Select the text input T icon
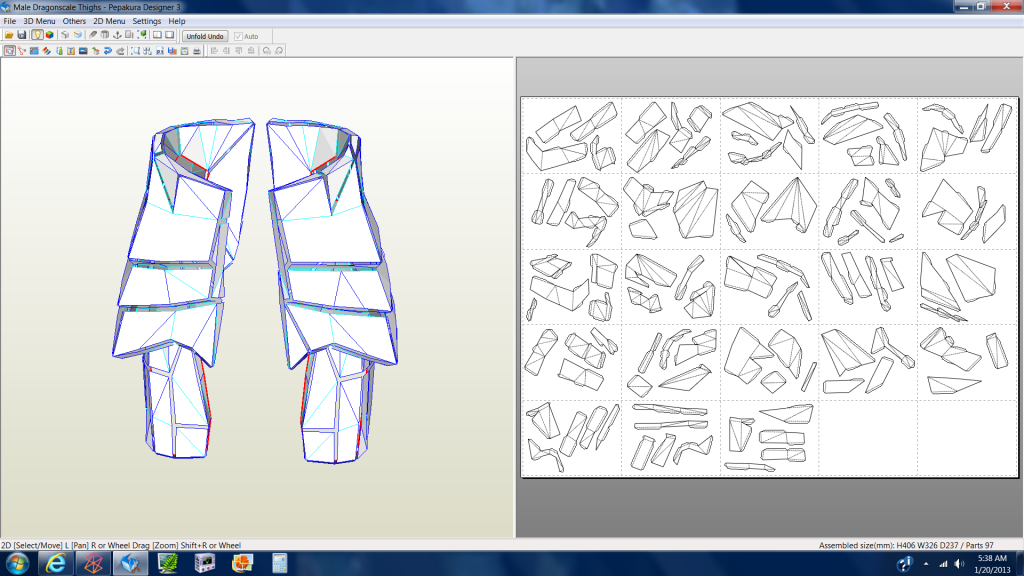 pyautogui.click(x=71, y=51)
